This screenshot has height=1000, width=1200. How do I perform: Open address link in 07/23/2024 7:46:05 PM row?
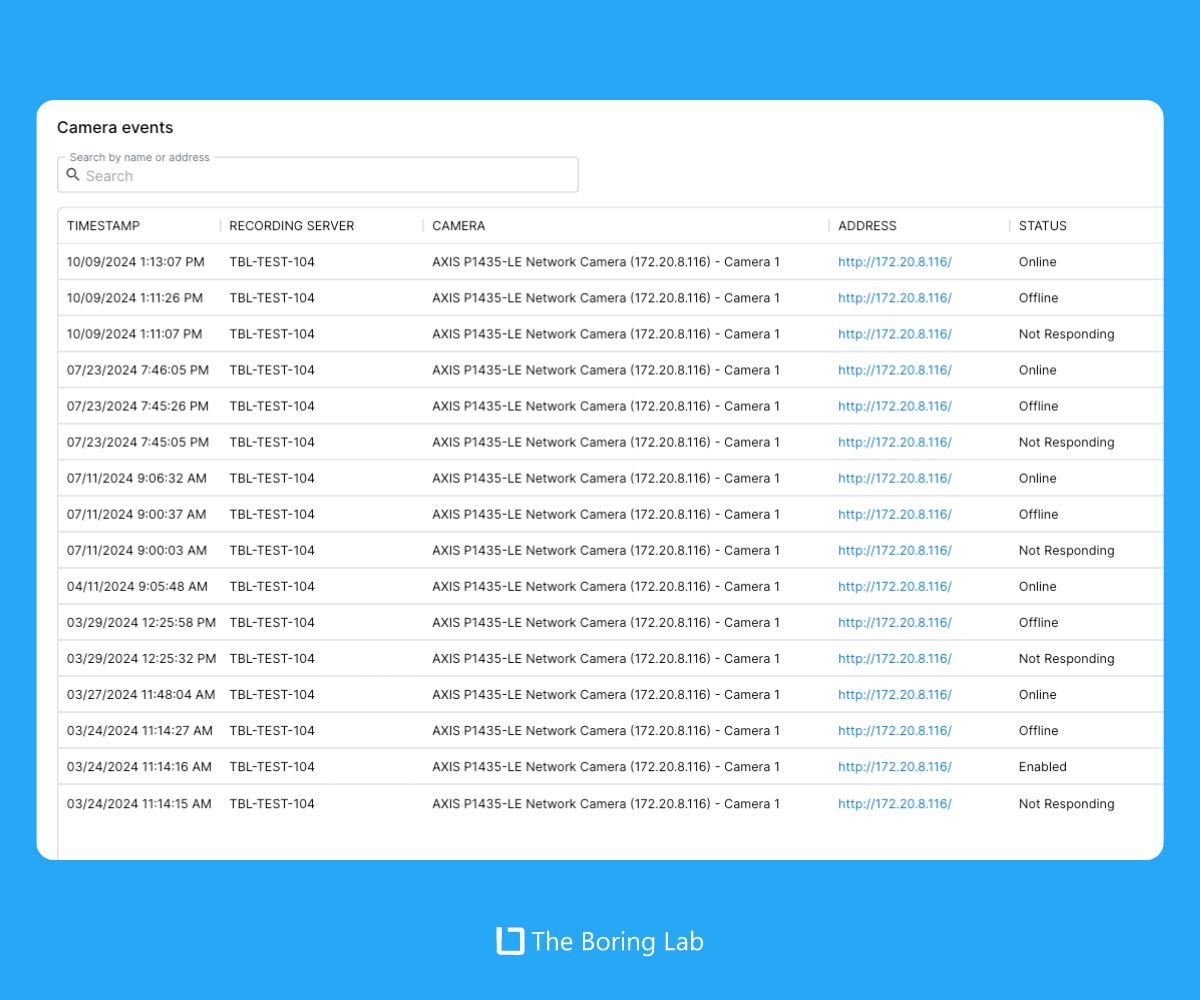895,370
